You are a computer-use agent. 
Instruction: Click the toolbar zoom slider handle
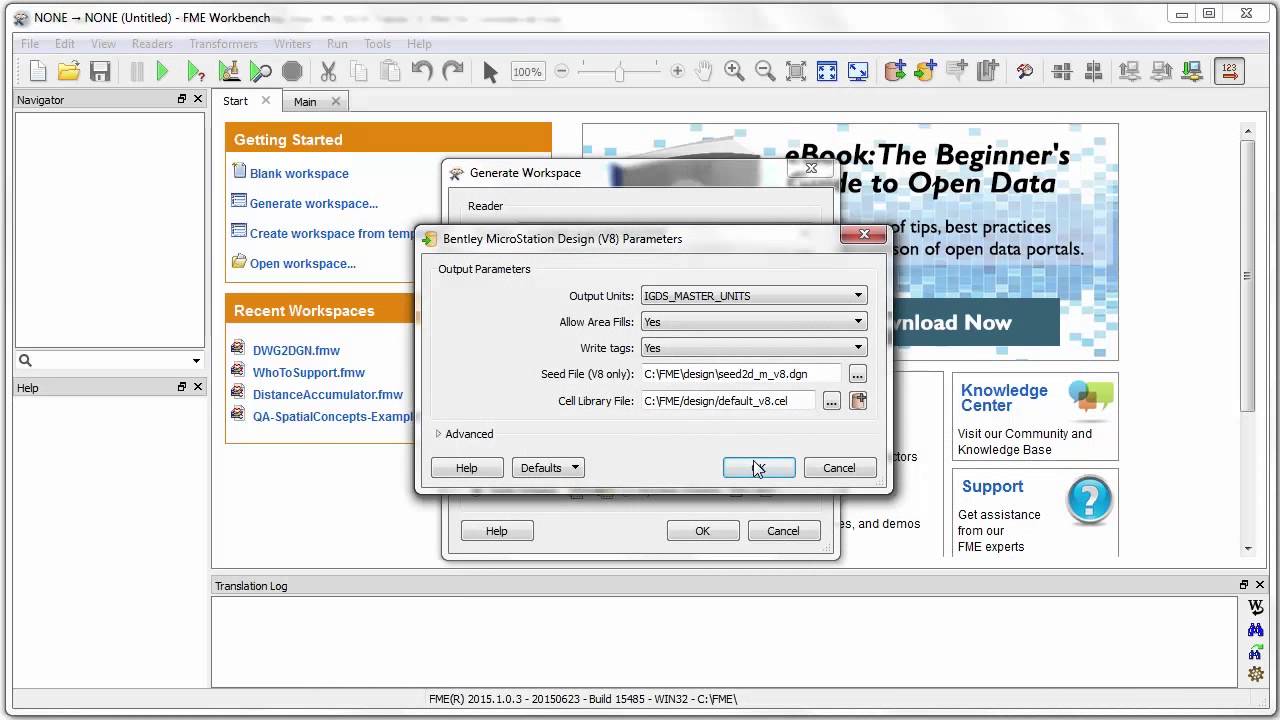[620, 71]
